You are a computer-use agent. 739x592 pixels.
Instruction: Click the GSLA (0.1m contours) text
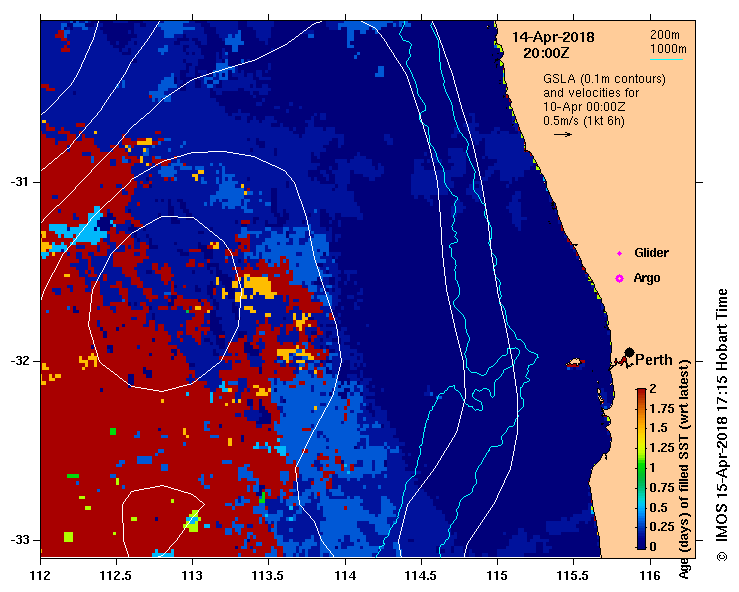pyautogui.click(x=604, y=79)
